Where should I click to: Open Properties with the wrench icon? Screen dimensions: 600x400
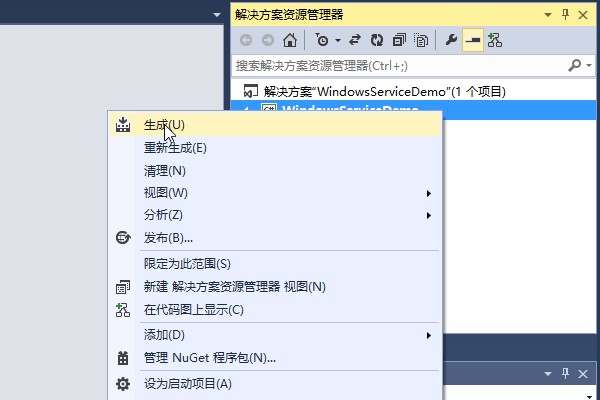pos(451,40)
